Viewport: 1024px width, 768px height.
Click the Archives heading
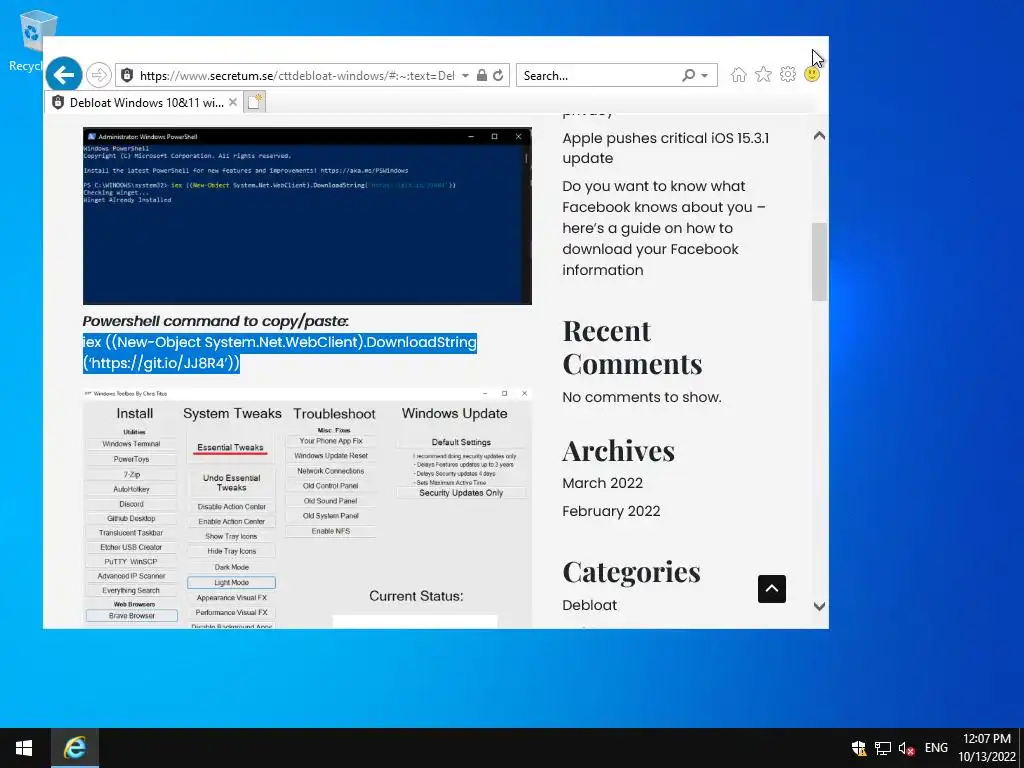point(618,451)
